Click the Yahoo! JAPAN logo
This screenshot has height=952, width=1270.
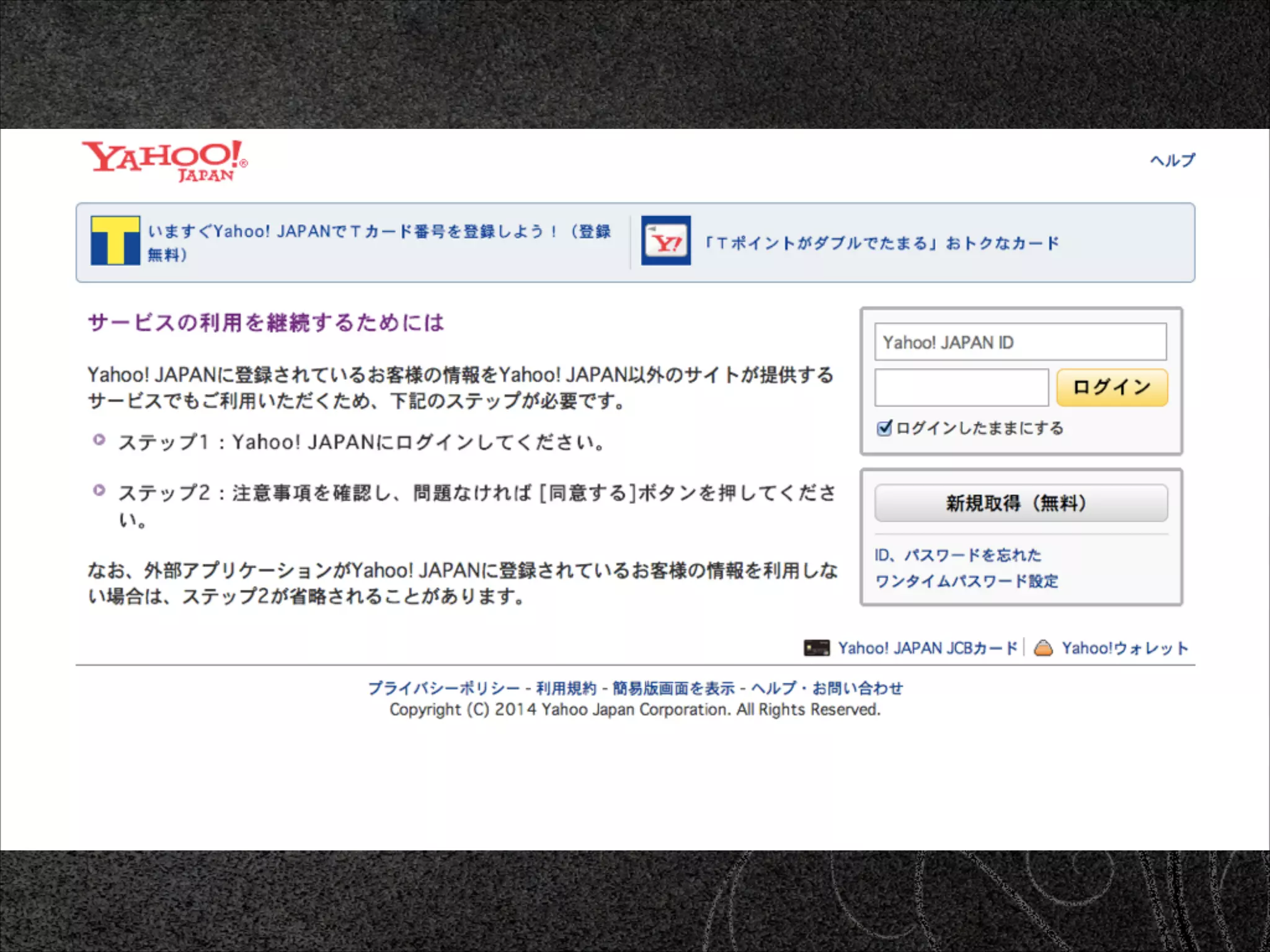165,161
